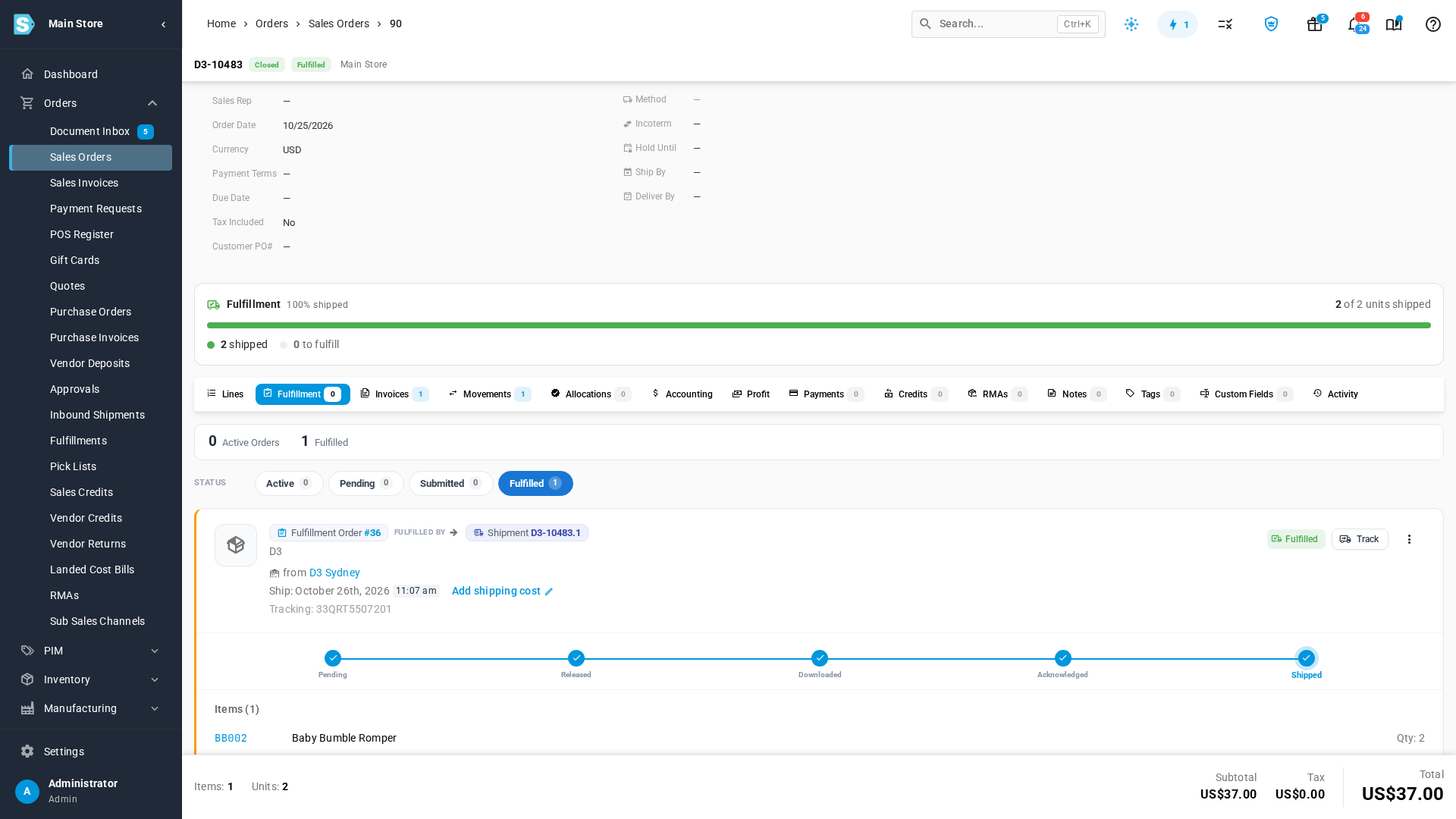The width and height of the screenshot is (1456, 819).
Task: Click the shield security icon in header
Action: pos(1271,24)
